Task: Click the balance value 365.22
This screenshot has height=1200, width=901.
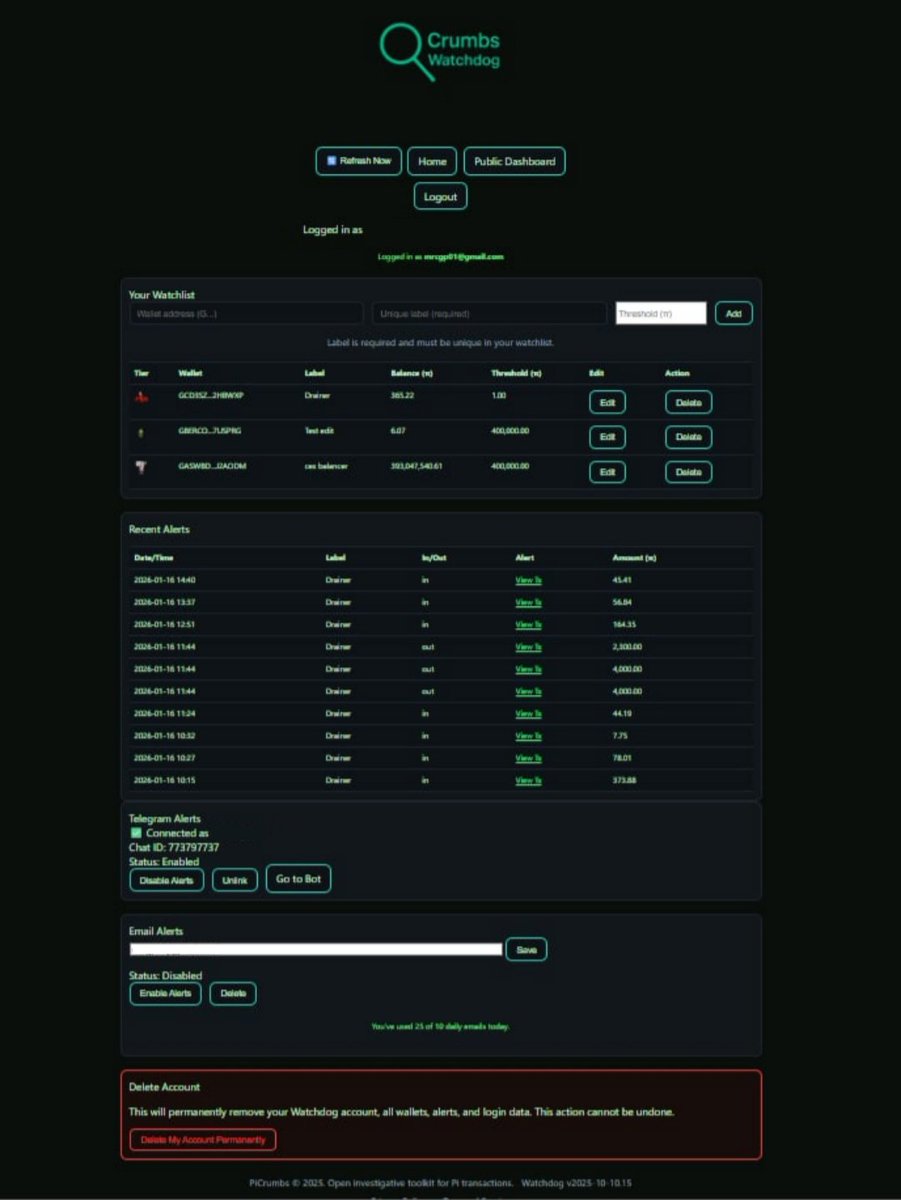Action: click(x=402, y=395)
